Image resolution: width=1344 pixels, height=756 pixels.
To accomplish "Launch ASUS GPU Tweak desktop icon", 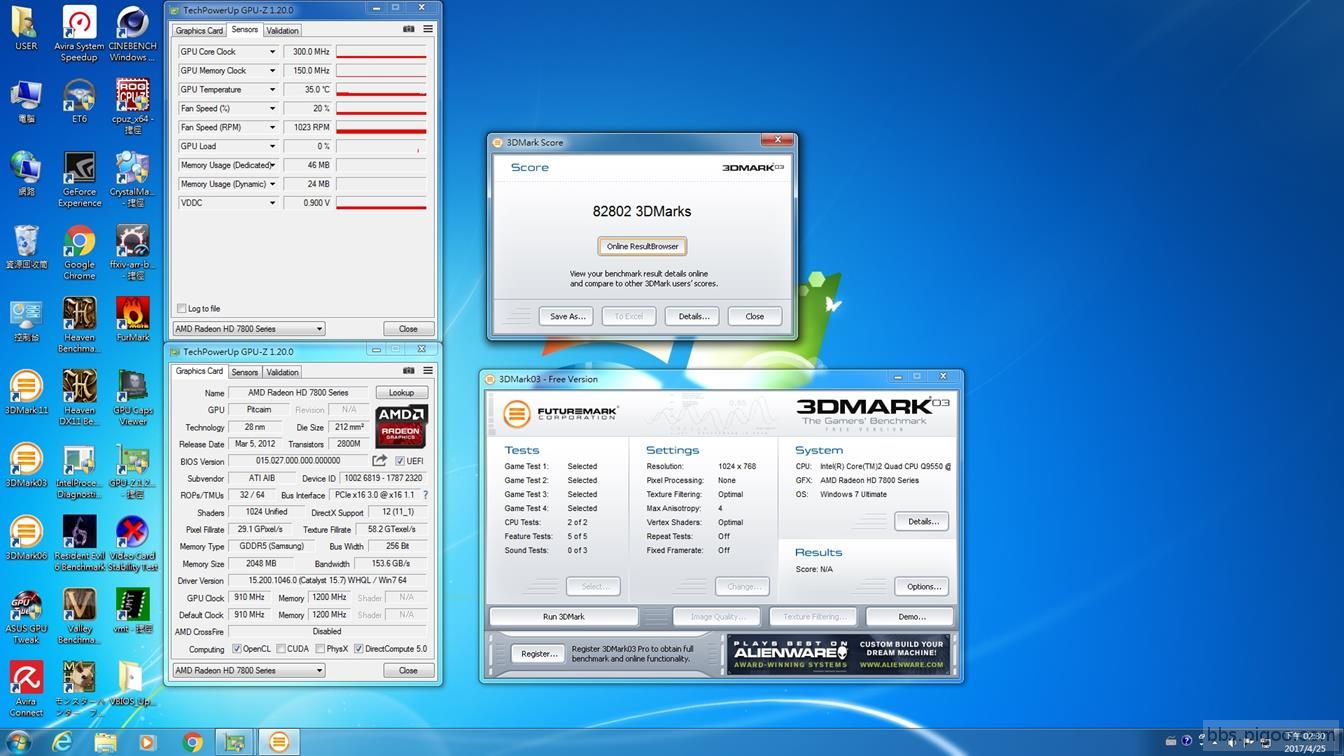I will coord(26,617).
